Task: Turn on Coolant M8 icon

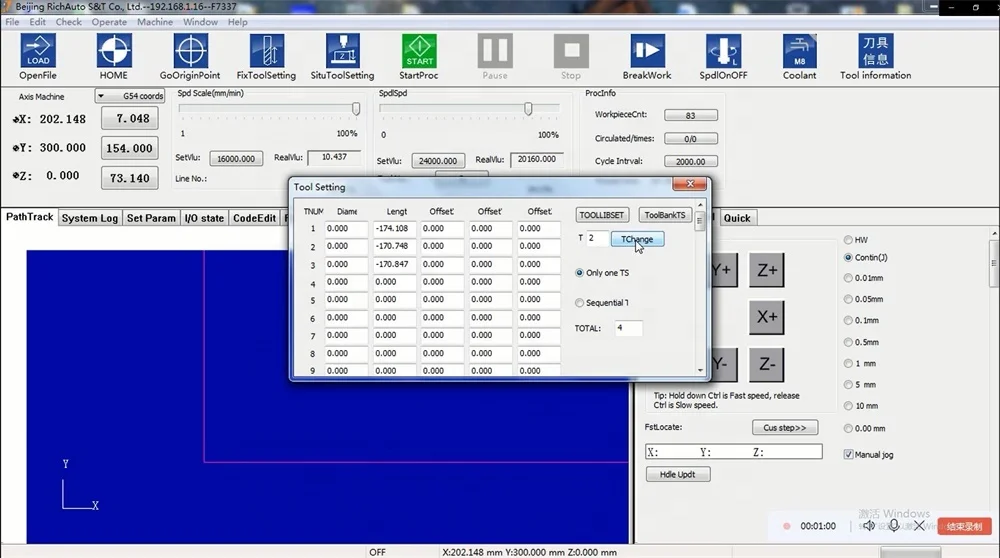Action: 799,50
